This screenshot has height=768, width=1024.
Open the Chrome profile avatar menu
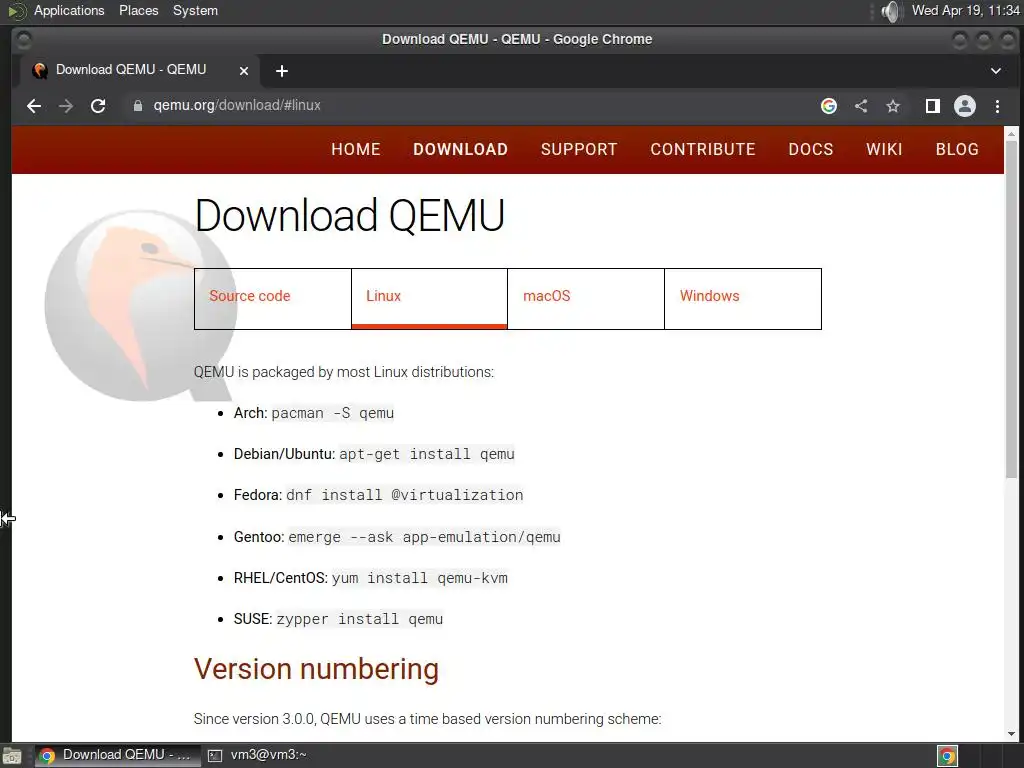965,106
